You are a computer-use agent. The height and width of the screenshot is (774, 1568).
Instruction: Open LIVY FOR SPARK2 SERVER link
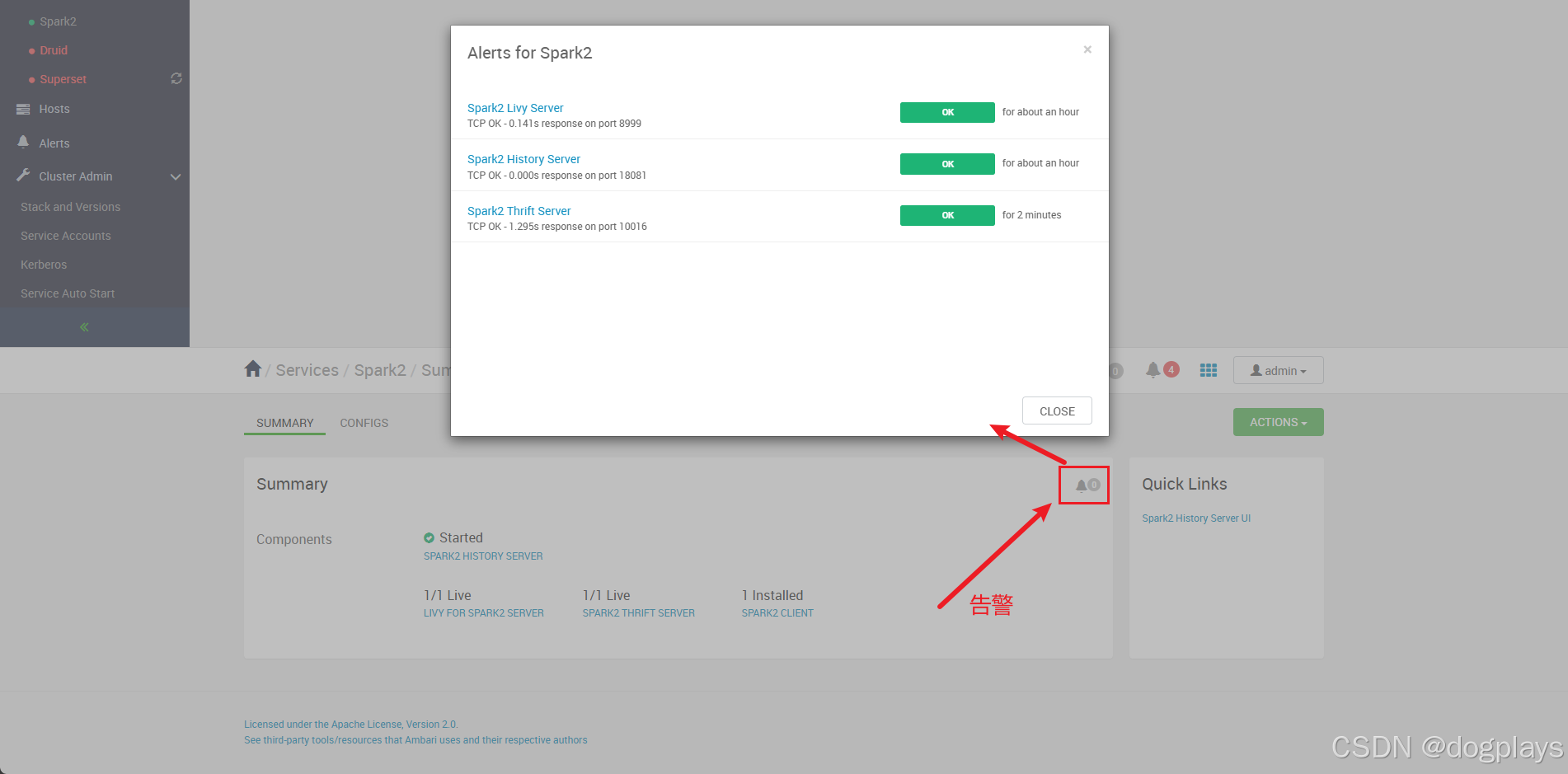(484, 613)
